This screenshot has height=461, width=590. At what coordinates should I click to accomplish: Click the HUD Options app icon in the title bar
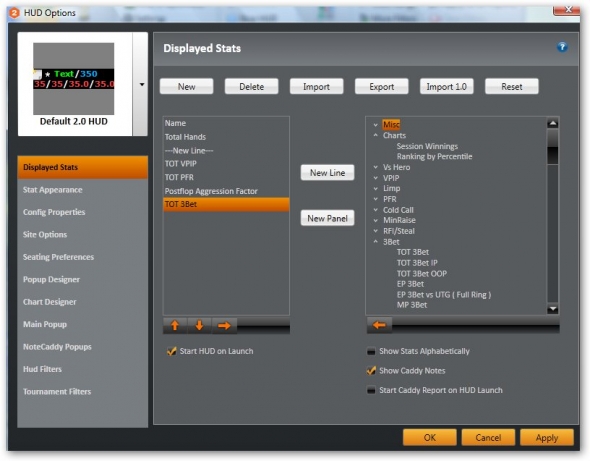pyautogui.click(x=14, y=13)
